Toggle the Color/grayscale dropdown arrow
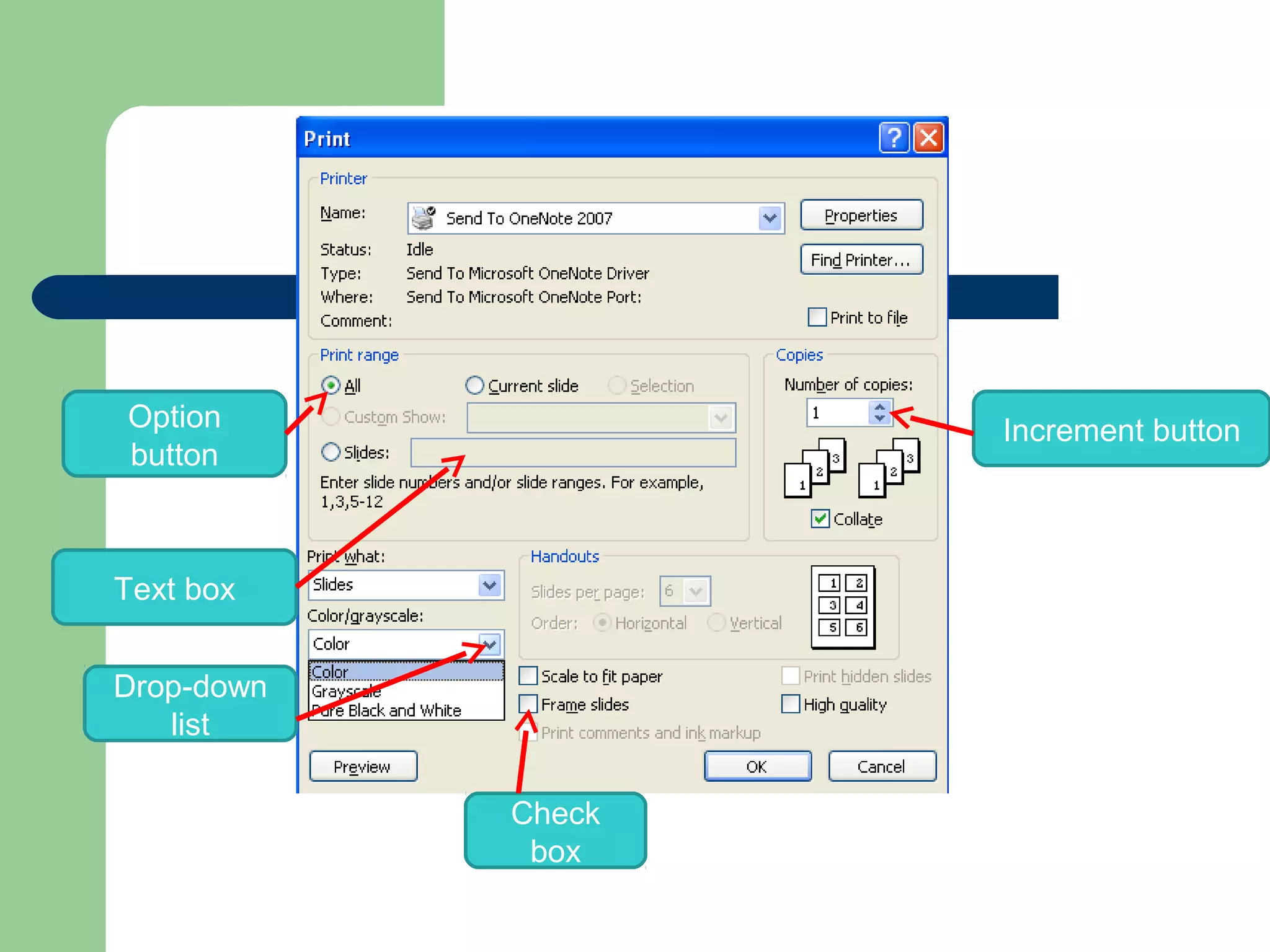Viewport: 1270px width, 952px height. [490, 645]
